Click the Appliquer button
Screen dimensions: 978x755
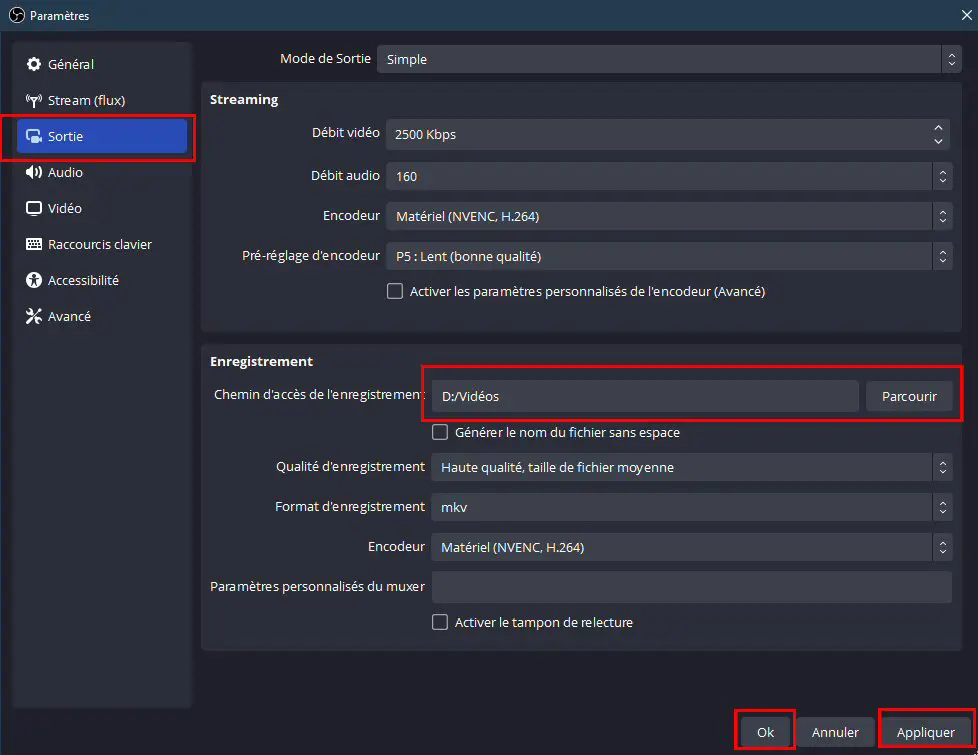pyautogui.click(x=926, y=732)
